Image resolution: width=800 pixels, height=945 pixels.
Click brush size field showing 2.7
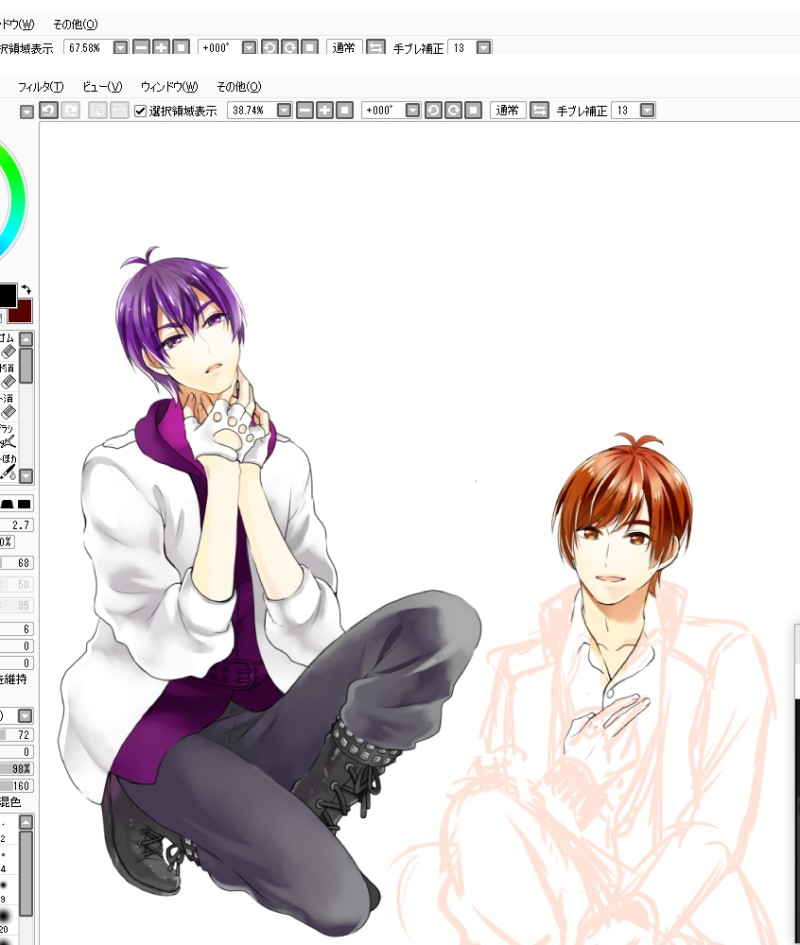17,525
